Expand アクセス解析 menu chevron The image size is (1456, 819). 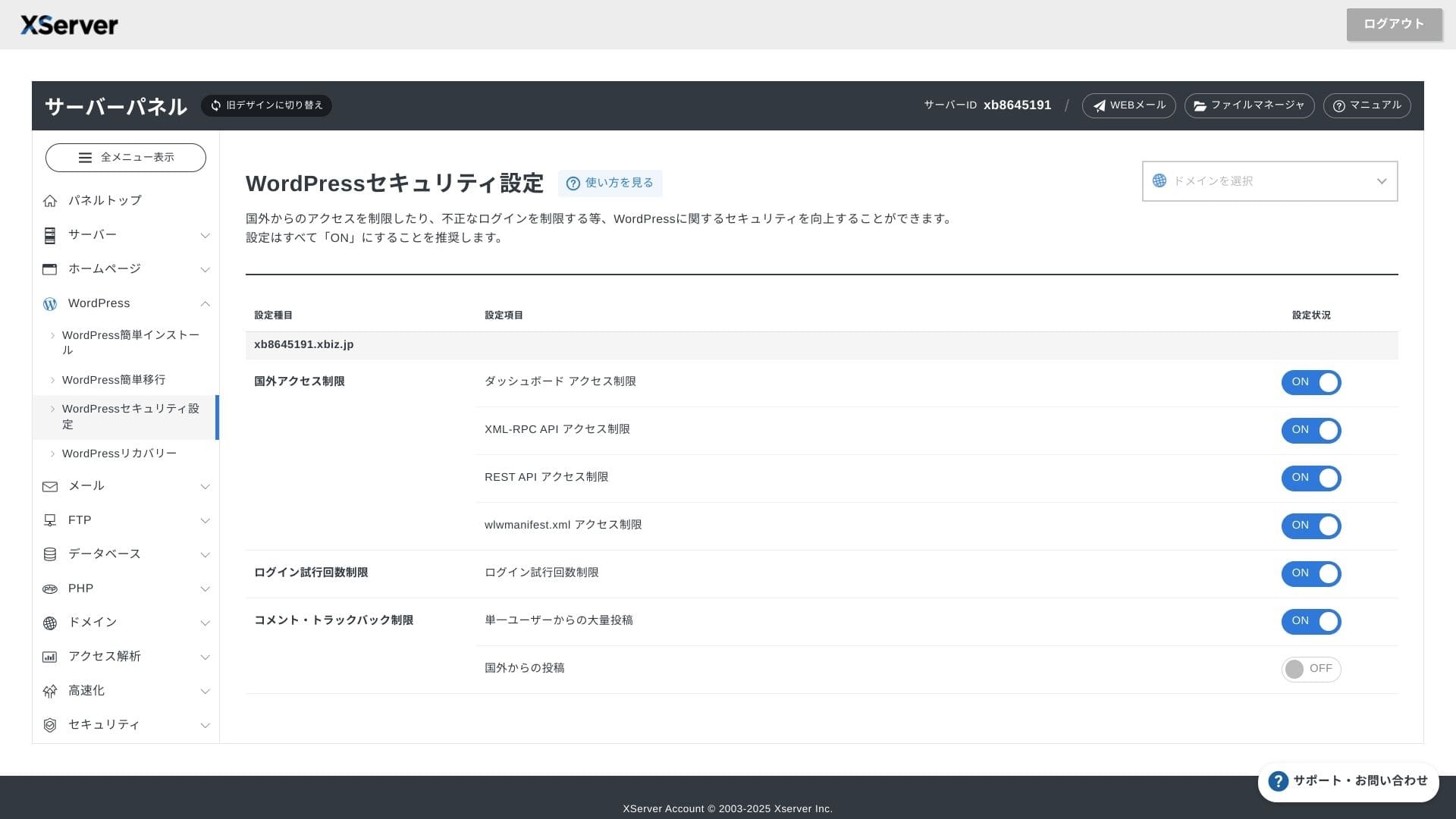click(x=205, y=657)
